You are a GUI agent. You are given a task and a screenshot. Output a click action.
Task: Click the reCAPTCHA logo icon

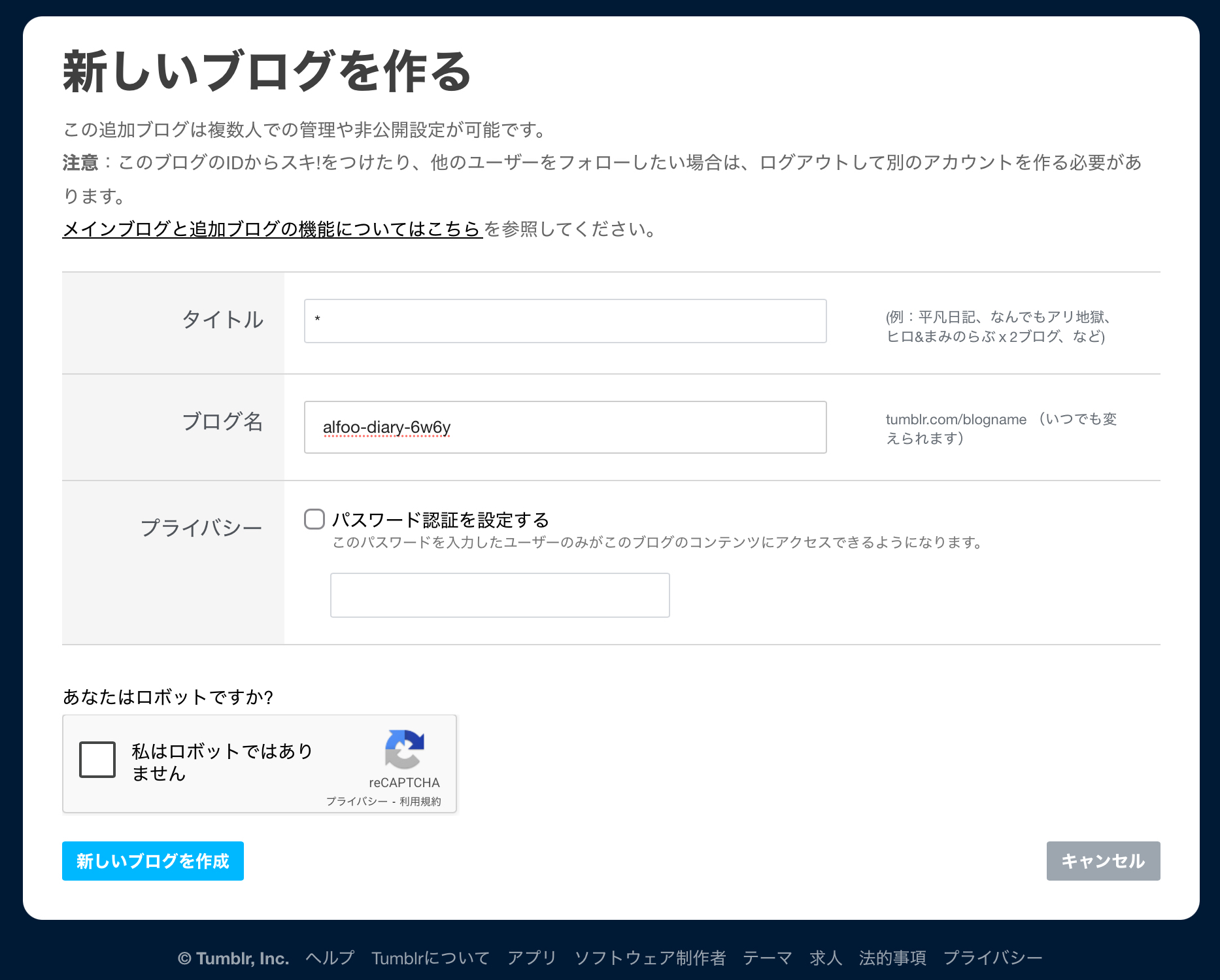[404, 749]
